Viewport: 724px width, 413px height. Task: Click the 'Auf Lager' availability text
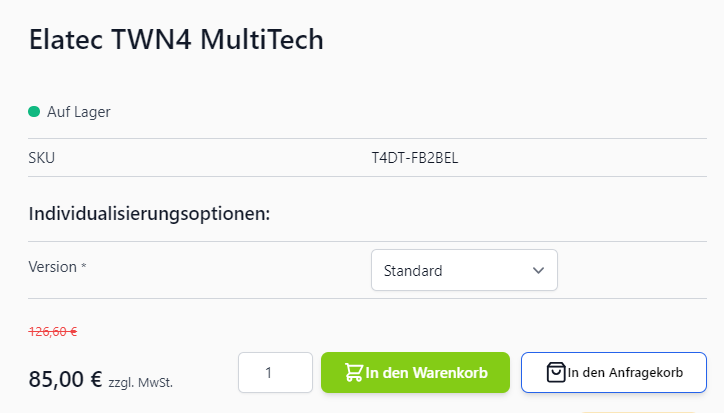click(x=78, y=112)
